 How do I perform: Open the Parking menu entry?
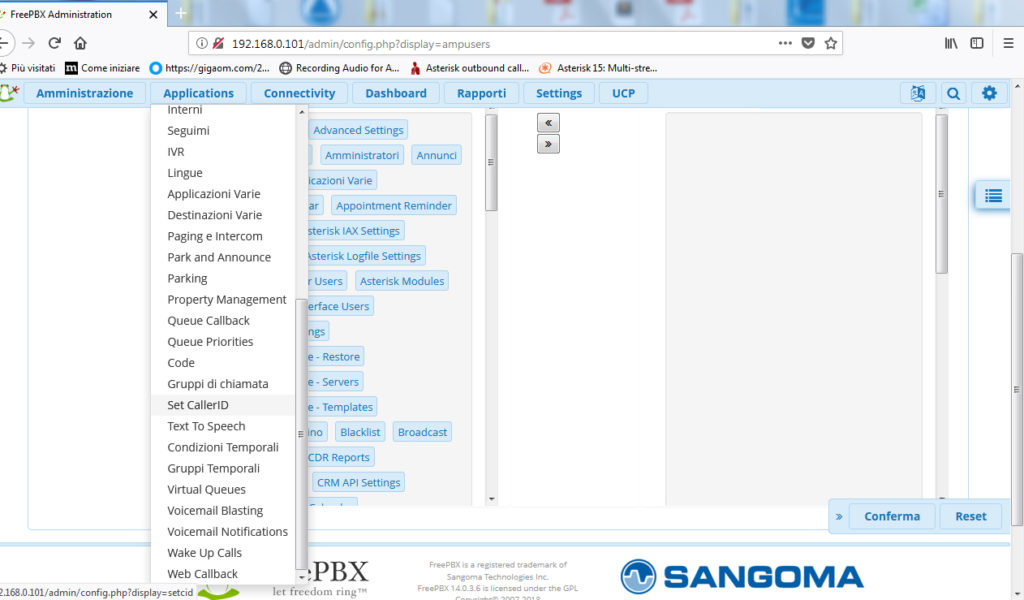tap(223, 278)
